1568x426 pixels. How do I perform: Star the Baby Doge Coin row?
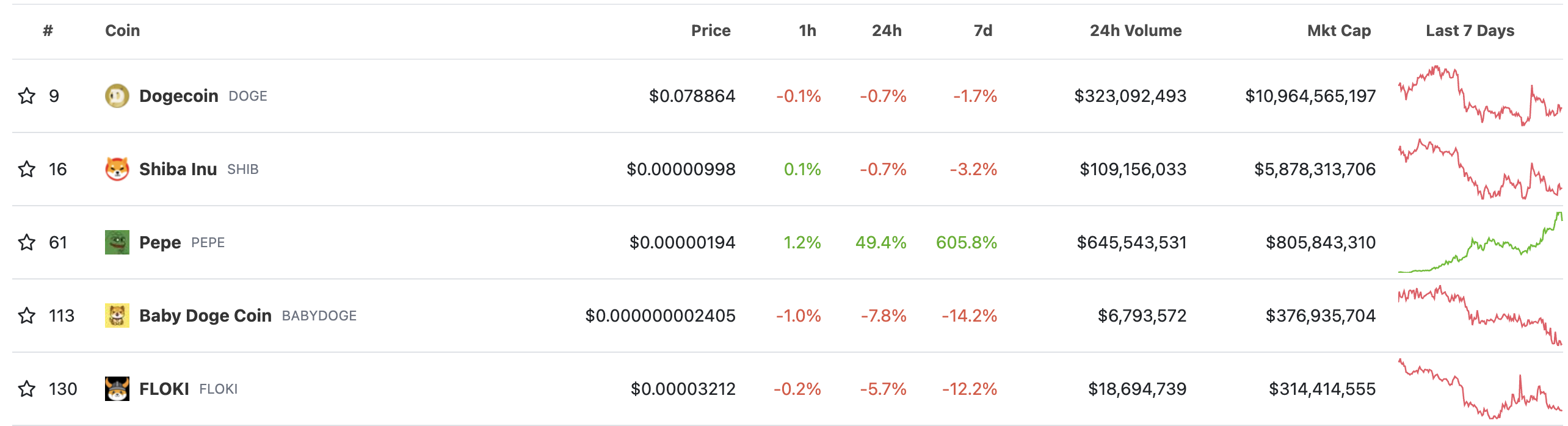[27, 316]
